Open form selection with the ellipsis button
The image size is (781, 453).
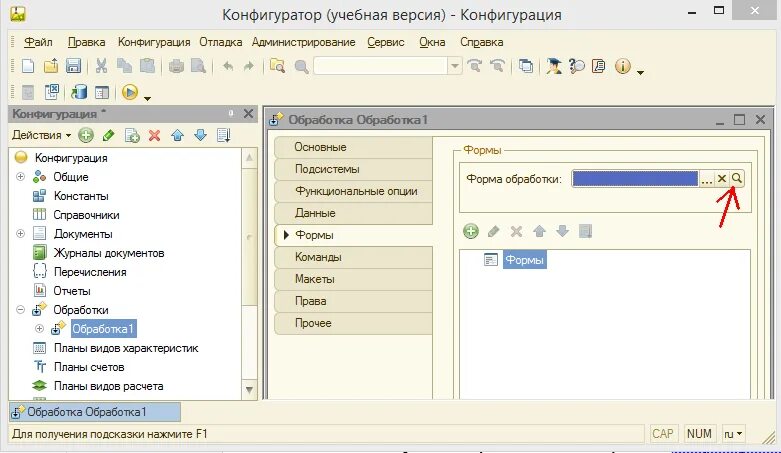(706, 178)
